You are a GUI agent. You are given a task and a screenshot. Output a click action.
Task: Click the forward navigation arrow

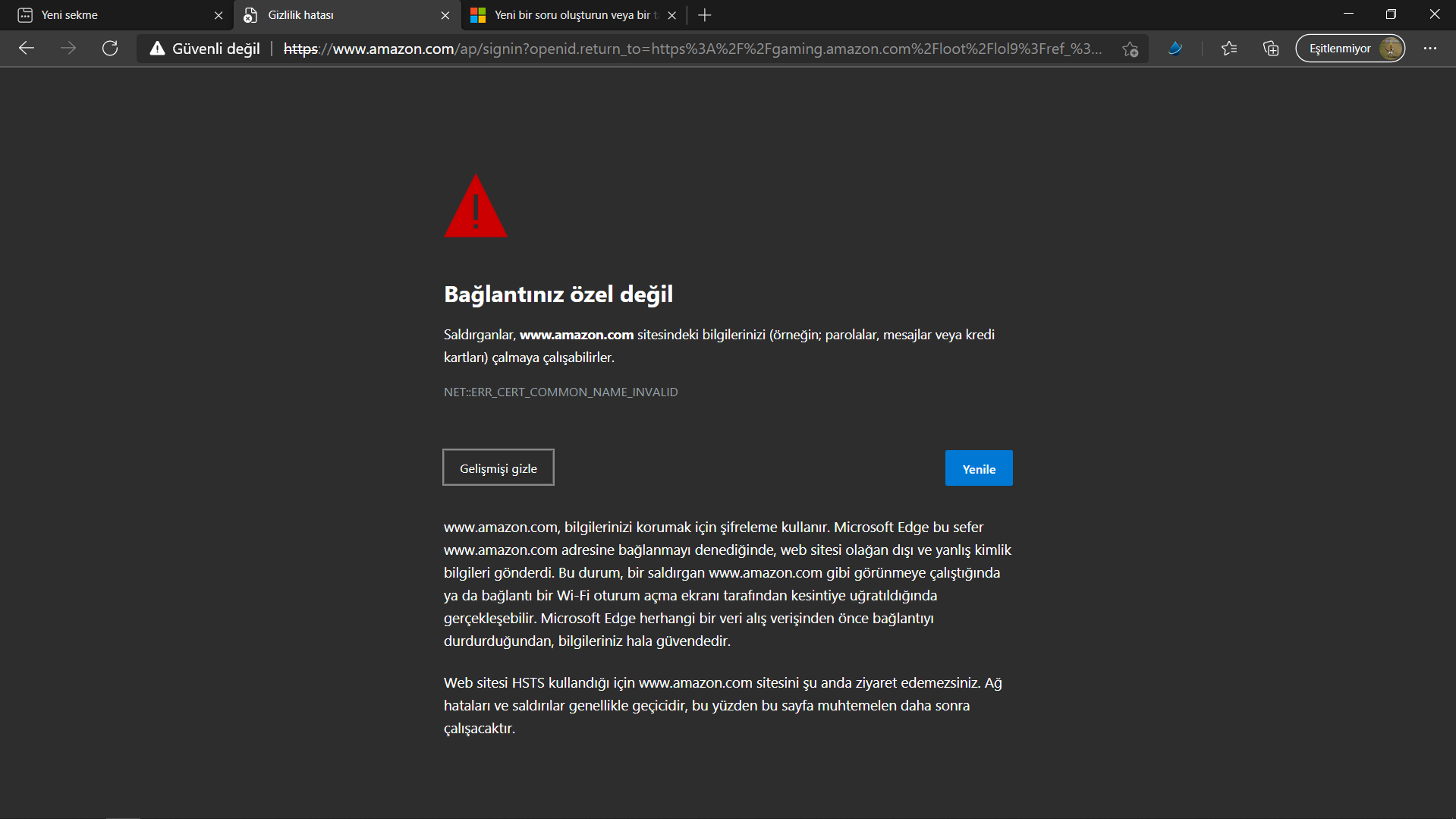click(x=68, y=49)
